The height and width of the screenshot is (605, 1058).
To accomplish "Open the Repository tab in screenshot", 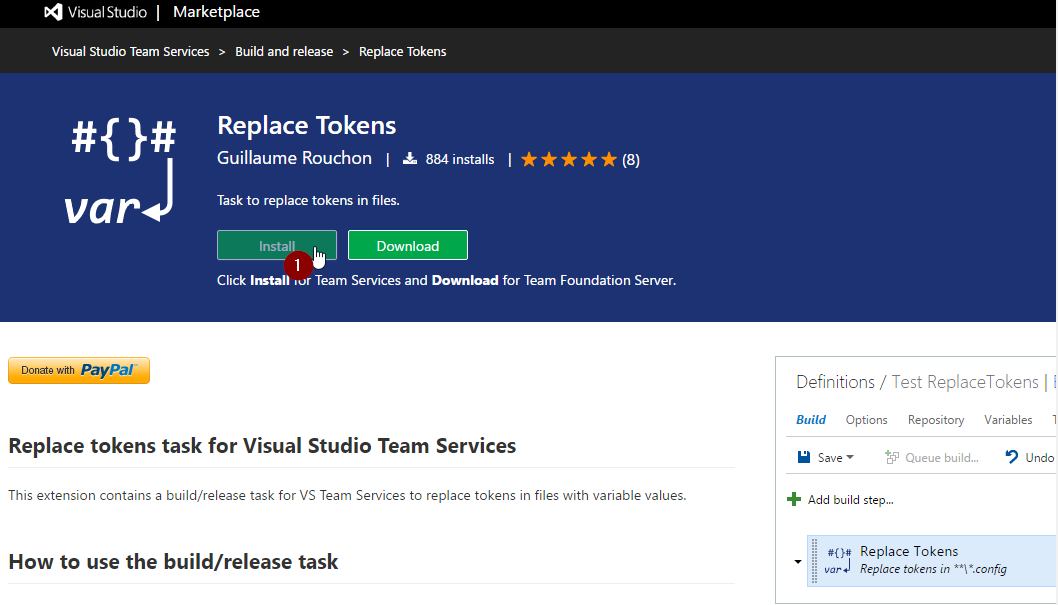I will (x=936, y=420).
